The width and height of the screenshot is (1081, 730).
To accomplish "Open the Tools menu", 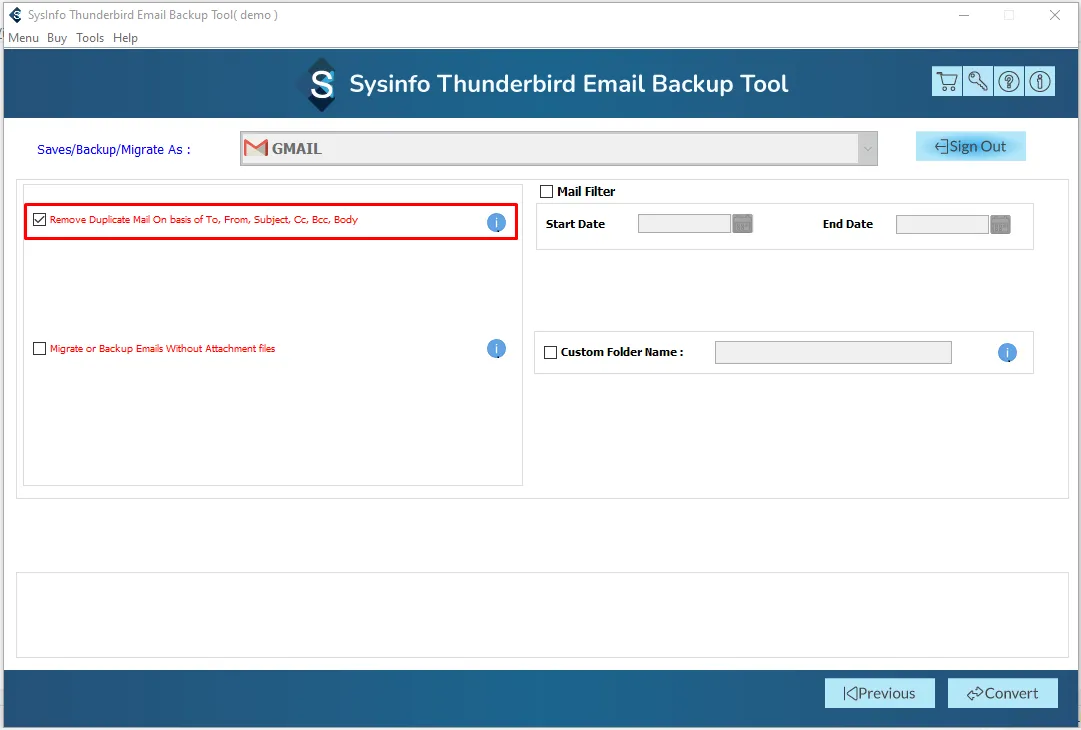I will [x=90, y=38].
